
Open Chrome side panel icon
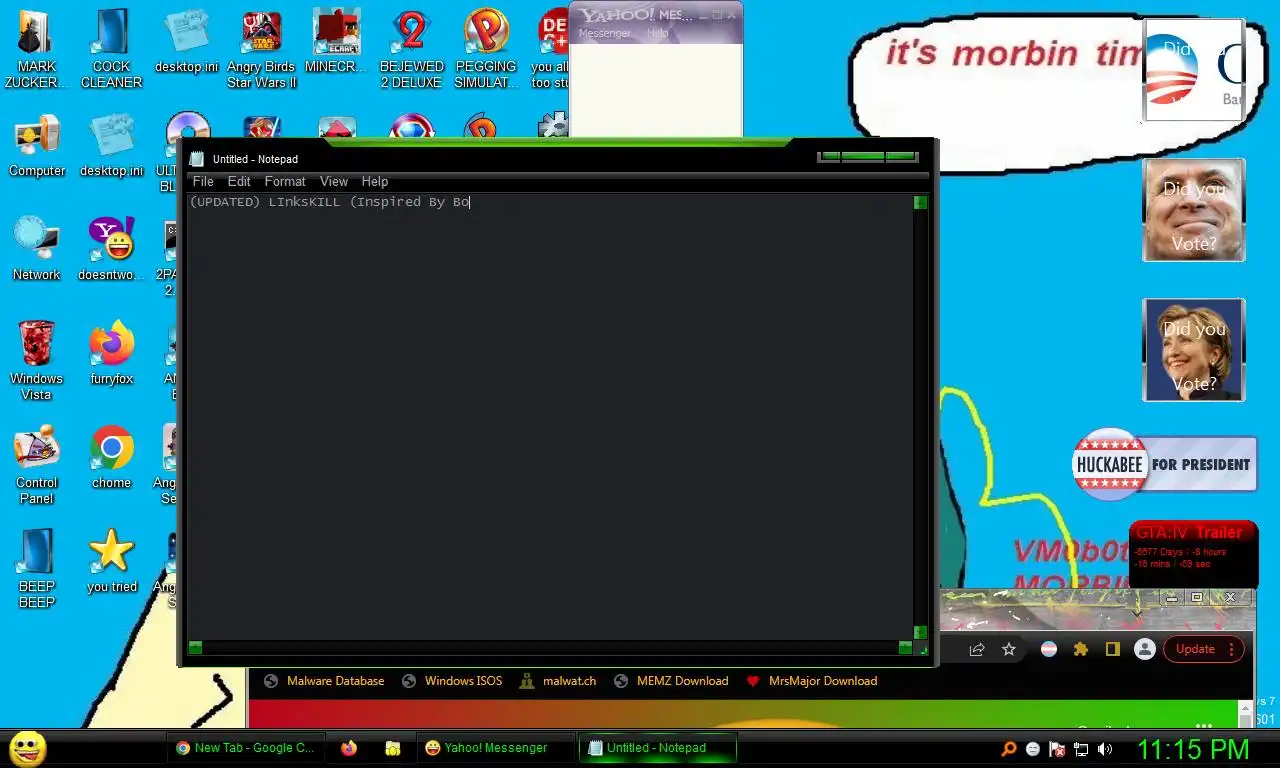[x=1113, y=649]
